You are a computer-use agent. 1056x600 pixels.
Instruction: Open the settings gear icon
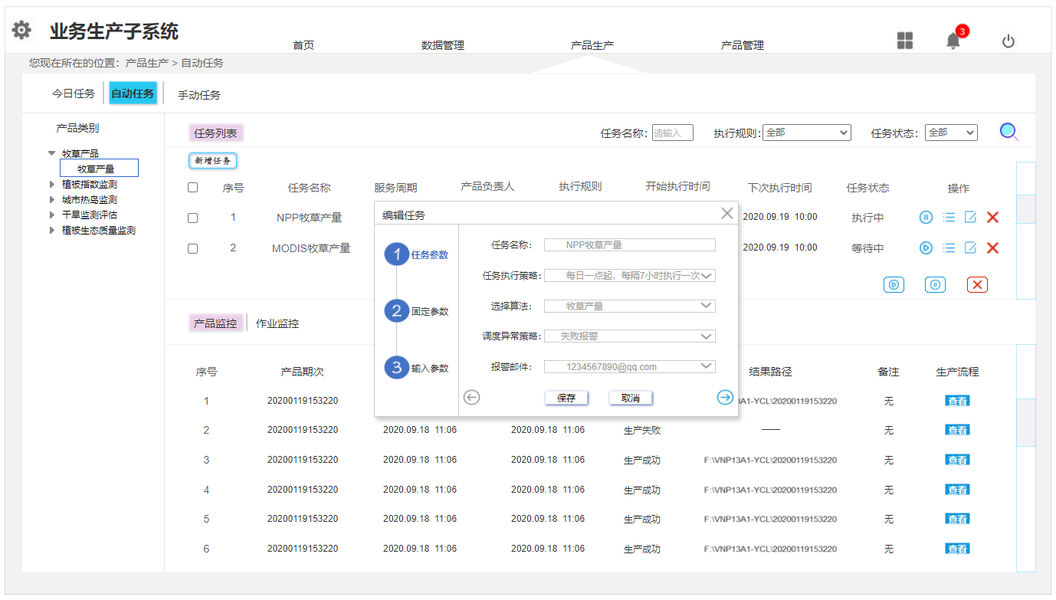(22, 30)
